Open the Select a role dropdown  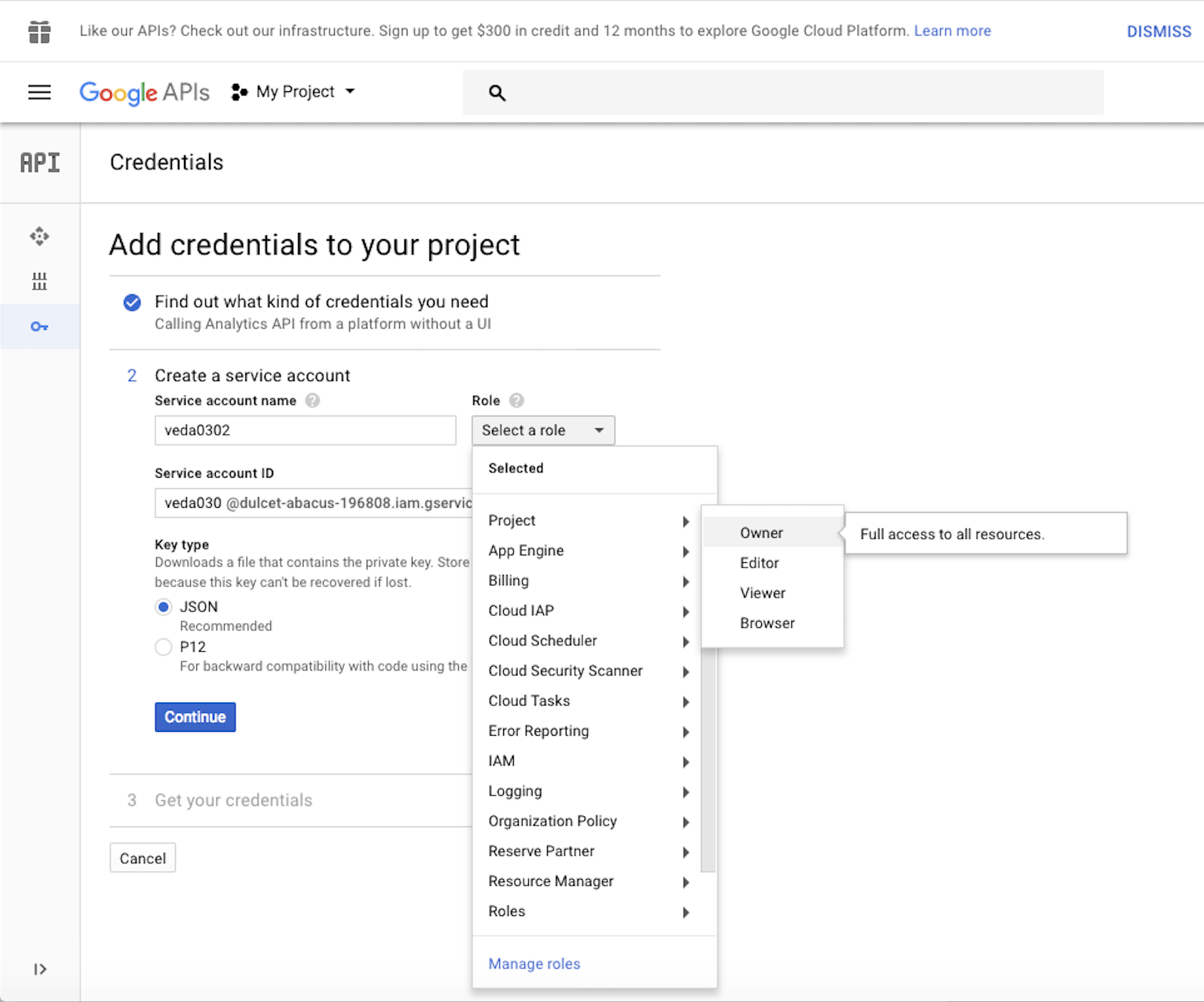(543, 430)
